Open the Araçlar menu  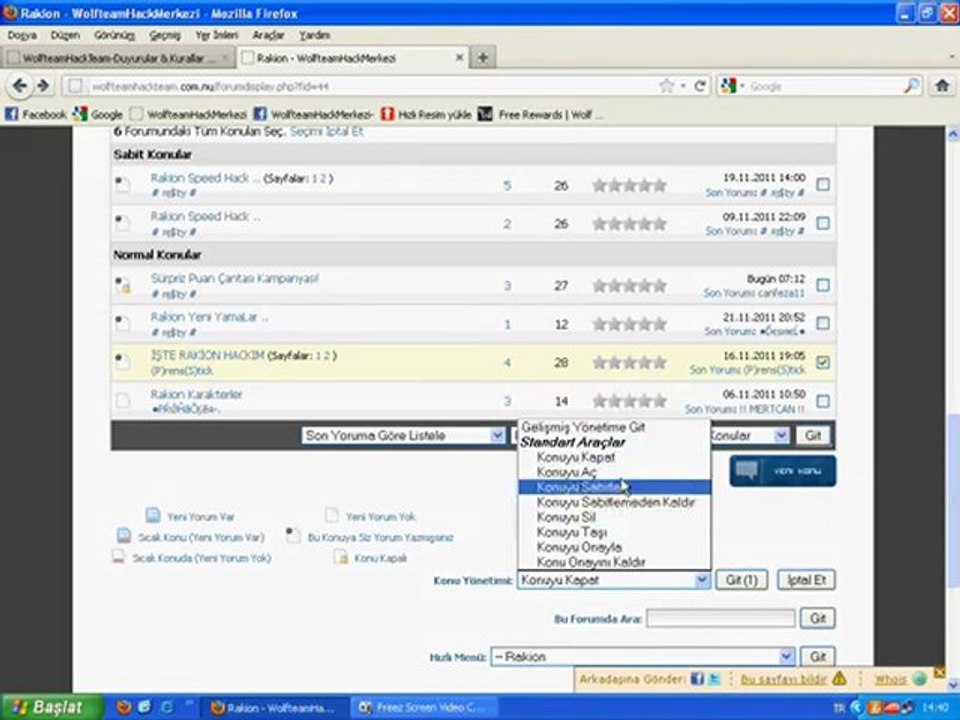pyautogui.click(x=268, y=35)
